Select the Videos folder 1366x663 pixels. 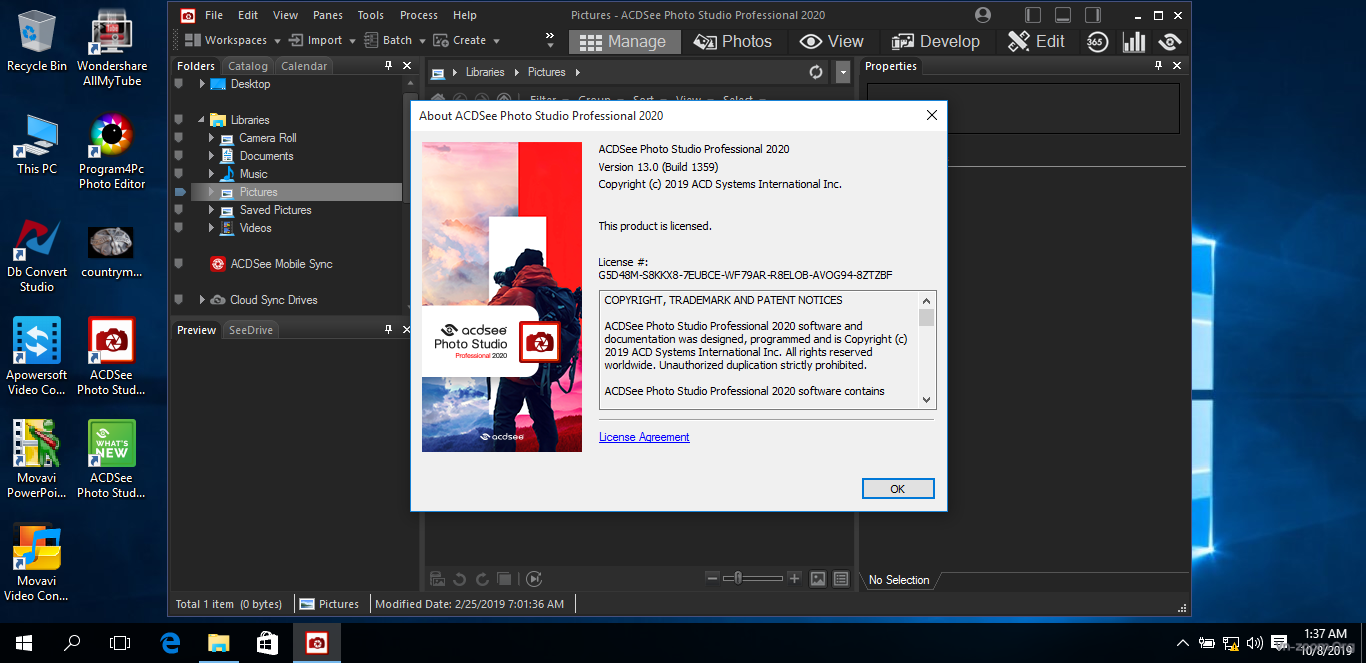255,228
